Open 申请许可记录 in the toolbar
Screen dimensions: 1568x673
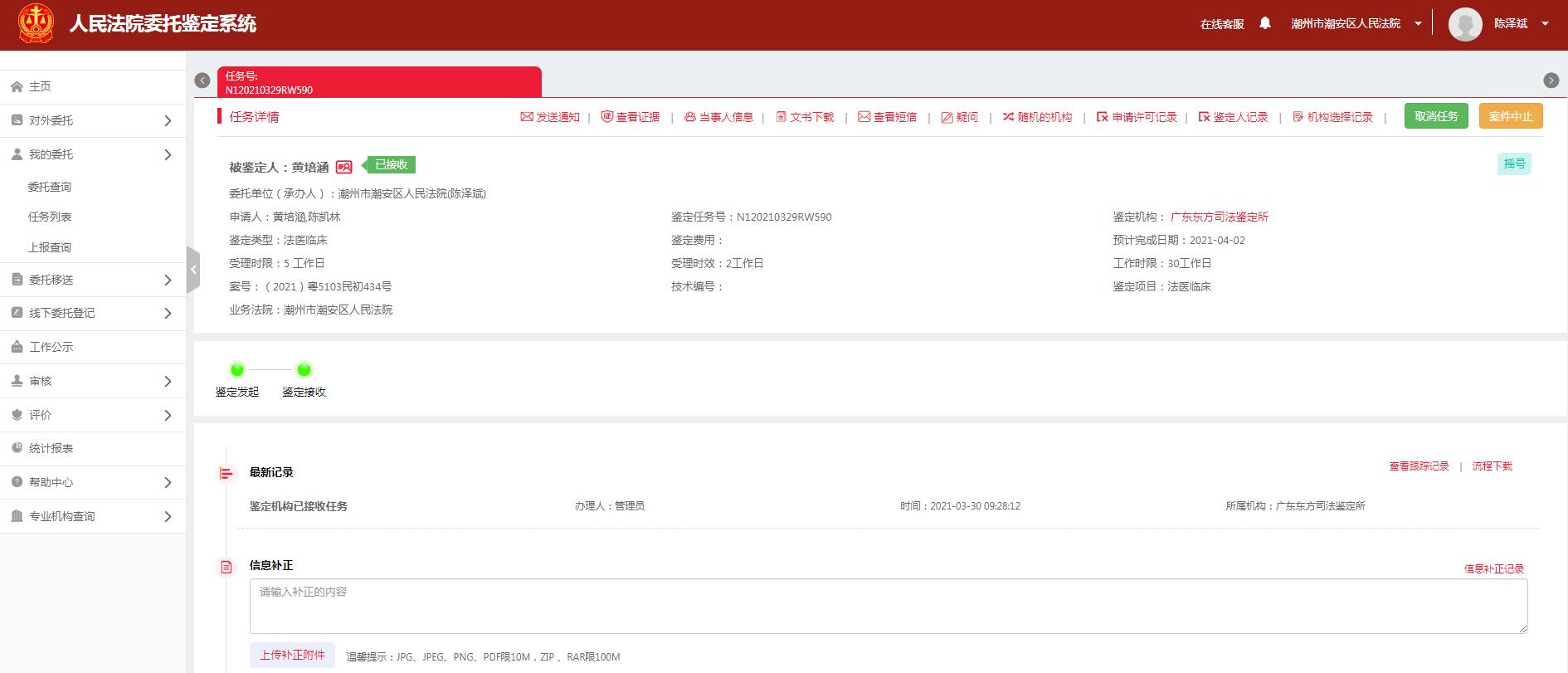(1137, 117)
